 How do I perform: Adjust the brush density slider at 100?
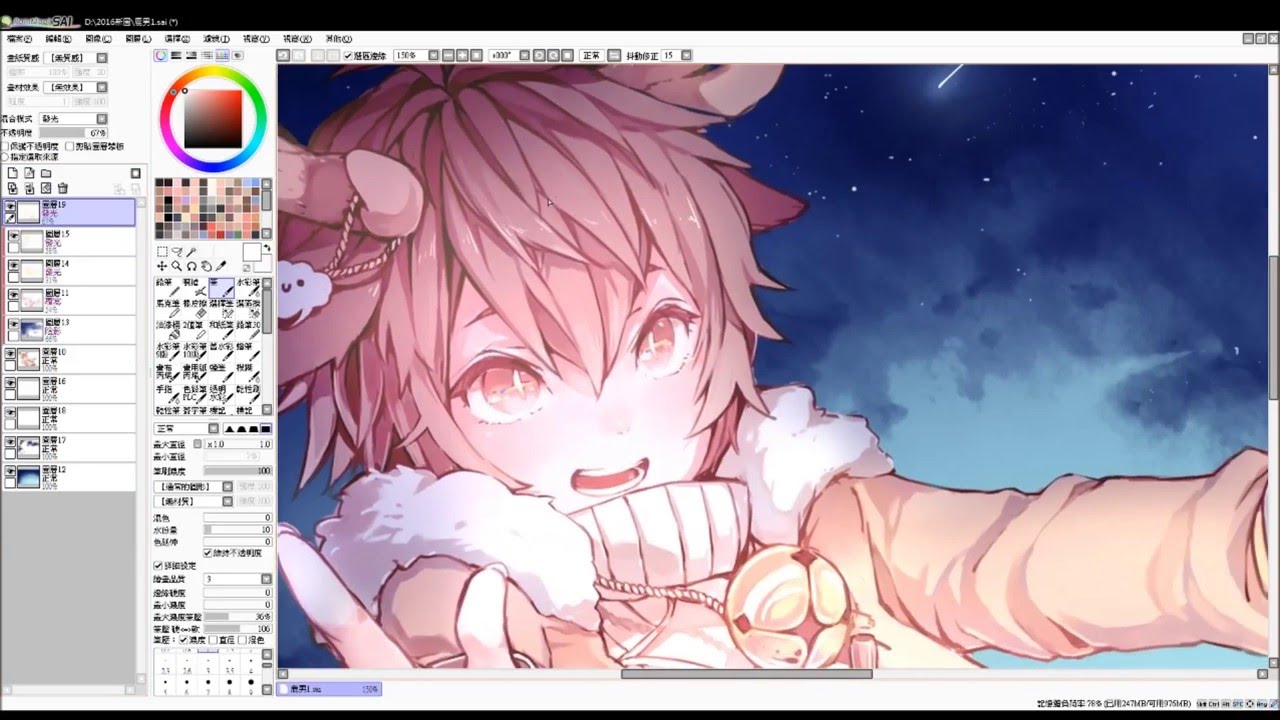pyautogui.click(x=238, y=471)
